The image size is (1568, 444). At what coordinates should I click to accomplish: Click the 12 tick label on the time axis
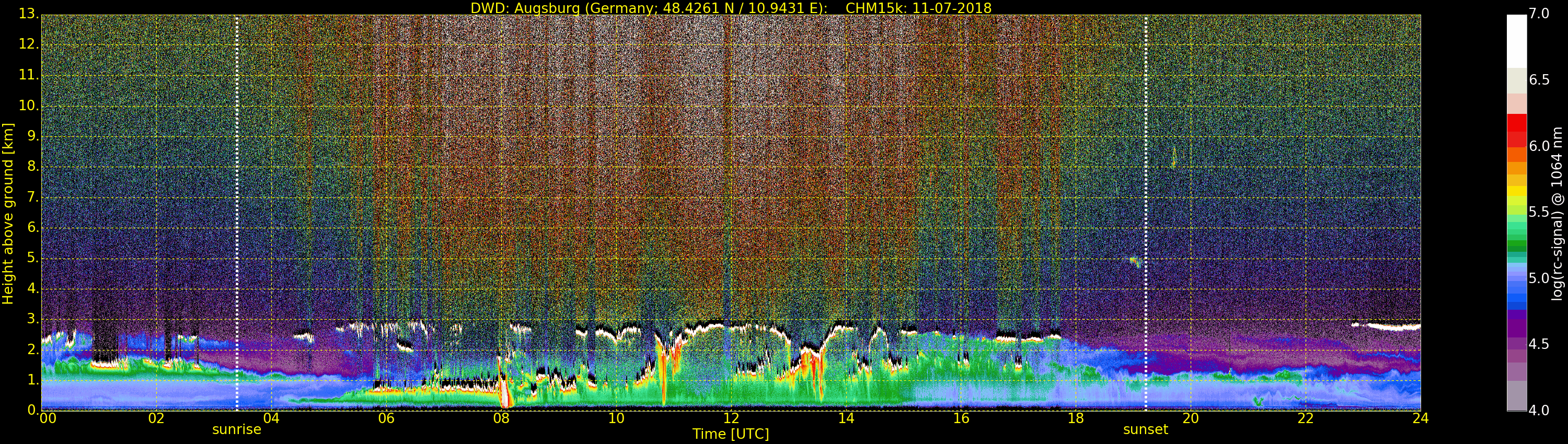[731, 418]
